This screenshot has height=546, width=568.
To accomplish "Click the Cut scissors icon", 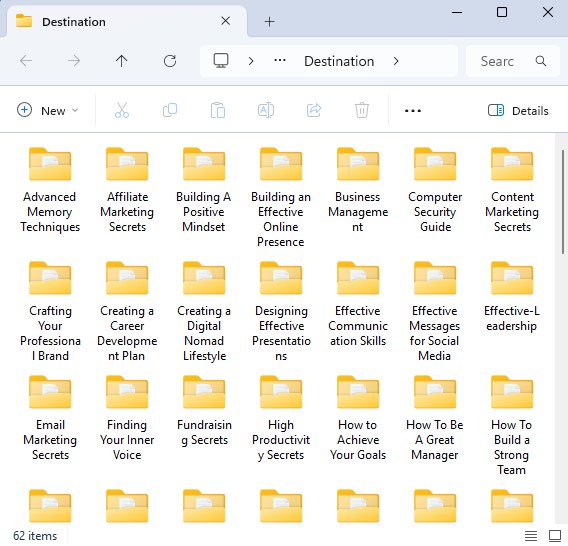I will click(x=122, y=110).
